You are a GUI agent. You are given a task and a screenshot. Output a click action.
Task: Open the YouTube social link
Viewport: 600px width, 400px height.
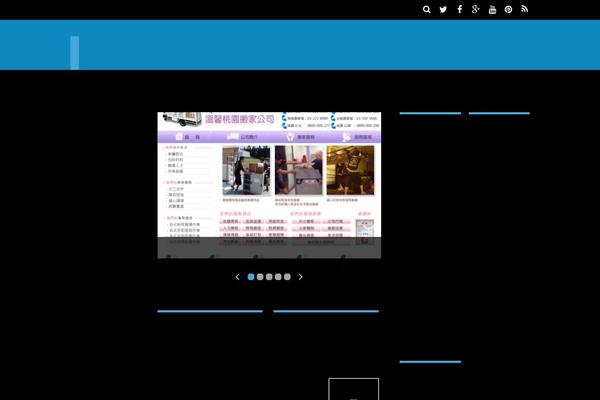(x=492, y=10)
